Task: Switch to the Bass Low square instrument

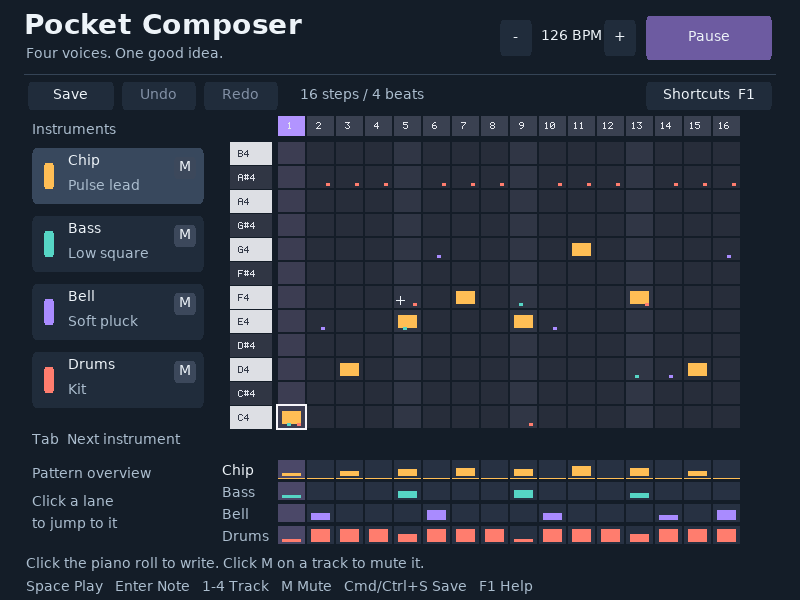Action: pos(118,244)
